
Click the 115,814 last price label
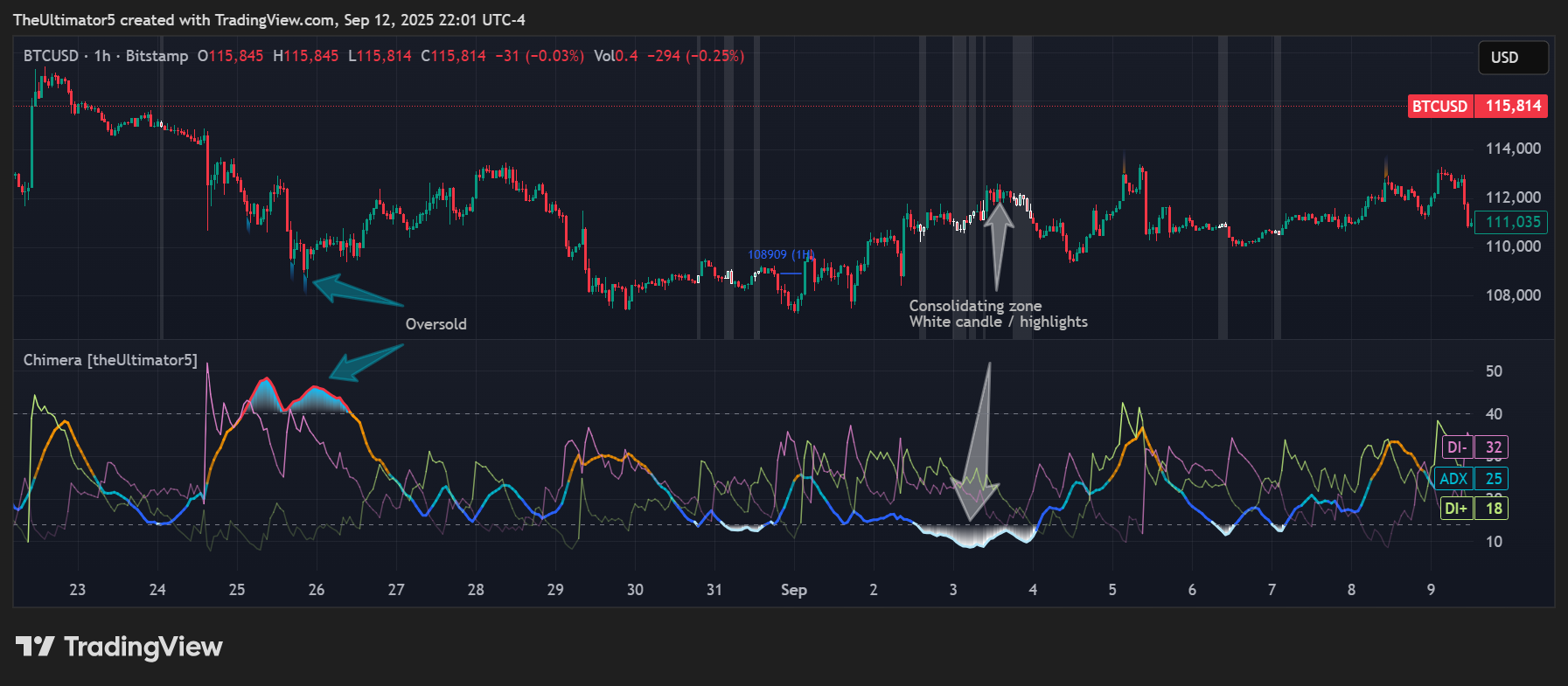point(1511,107)
